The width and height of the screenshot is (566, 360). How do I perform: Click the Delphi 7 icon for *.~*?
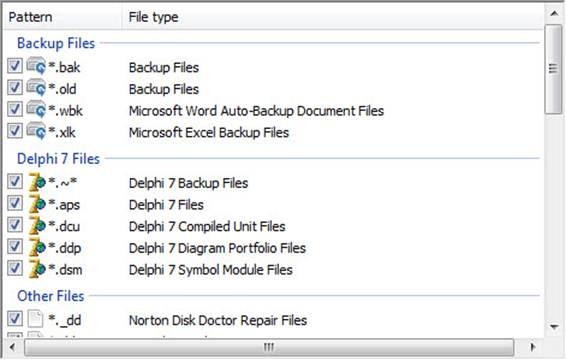tap(37, 182)
